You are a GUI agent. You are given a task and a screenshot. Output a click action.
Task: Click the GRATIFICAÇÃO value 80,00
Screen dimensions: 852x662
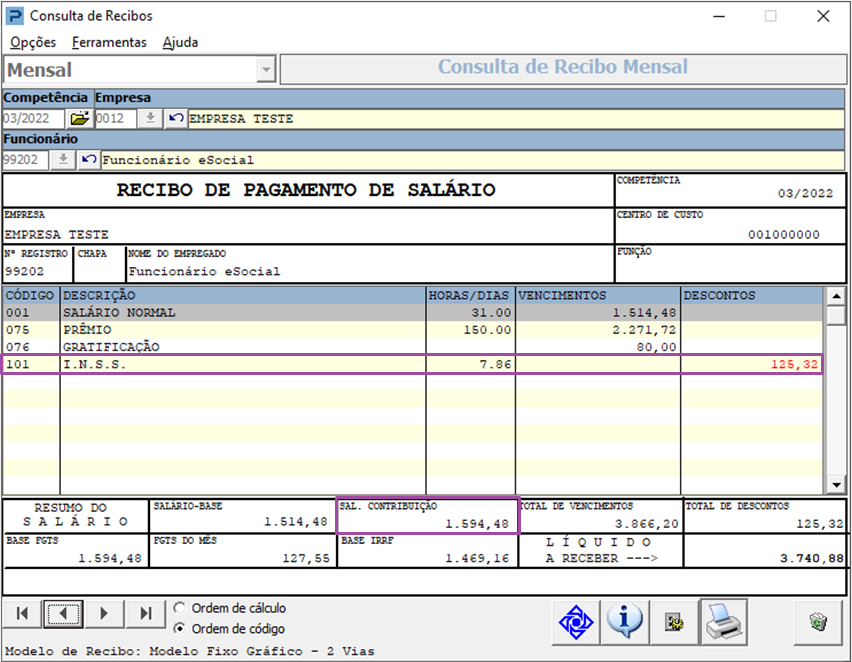(x=657, y=347)
